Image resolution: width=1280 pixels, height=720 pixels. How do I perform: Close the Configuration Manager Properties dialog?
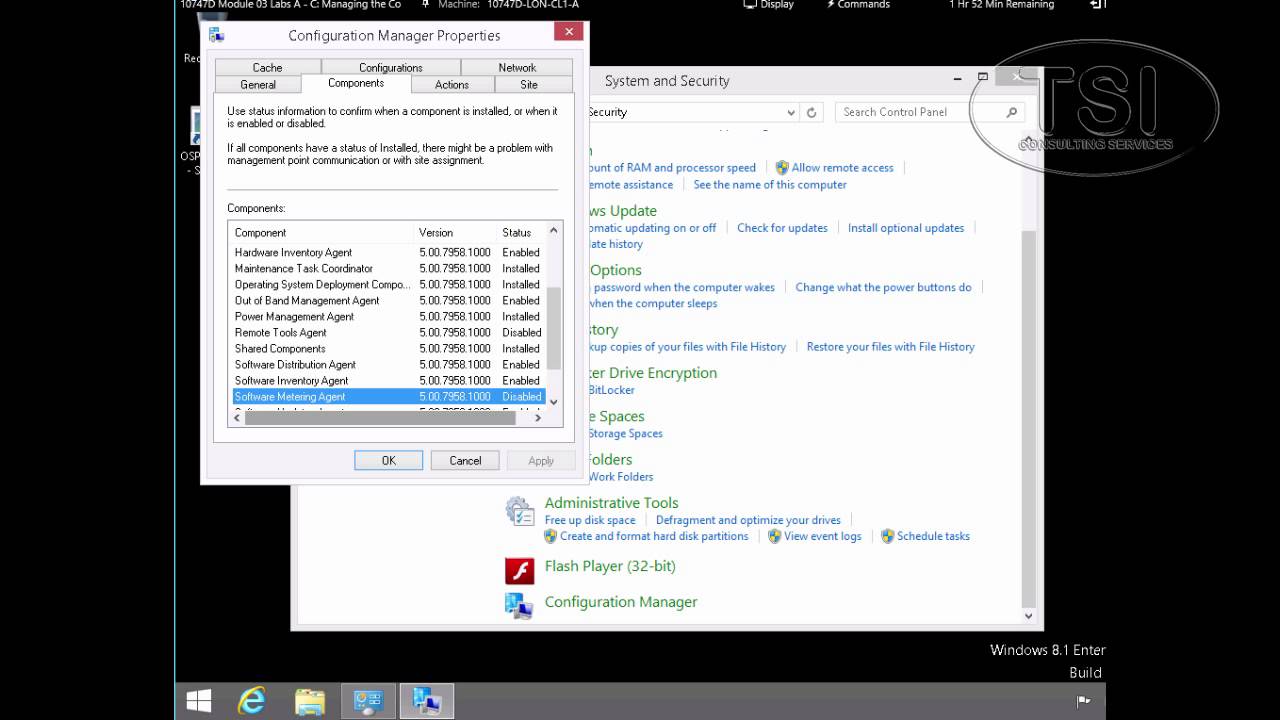coord(569,32)
